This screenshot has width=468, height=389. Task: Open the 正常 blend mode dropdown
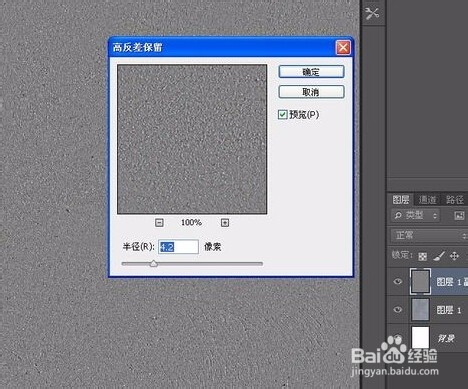(430, 235)
